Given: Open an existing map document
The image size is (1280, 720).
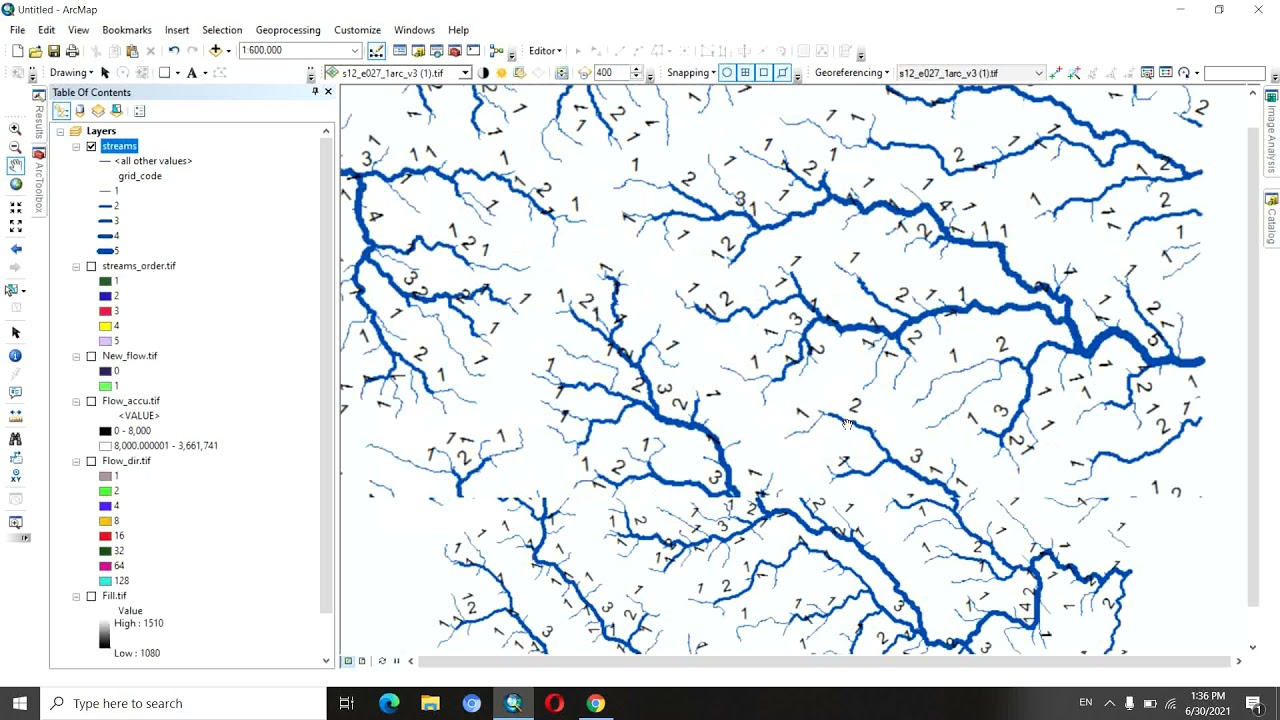Looking at the screenshot, I should pos(36,51).
